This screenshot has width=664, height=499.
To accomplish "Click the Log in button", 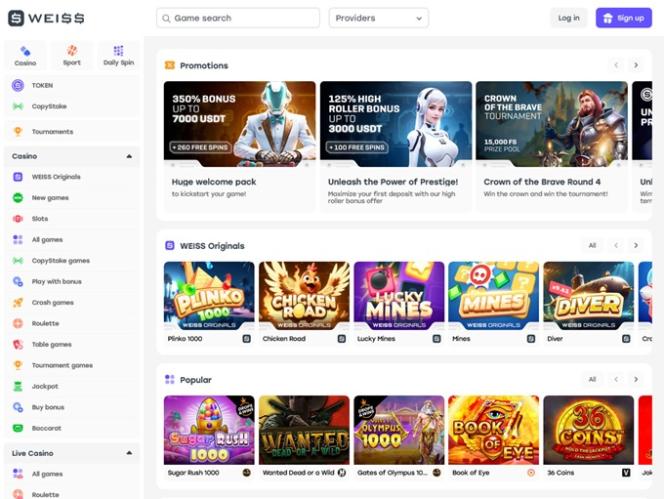I will [x=568, y=18].
